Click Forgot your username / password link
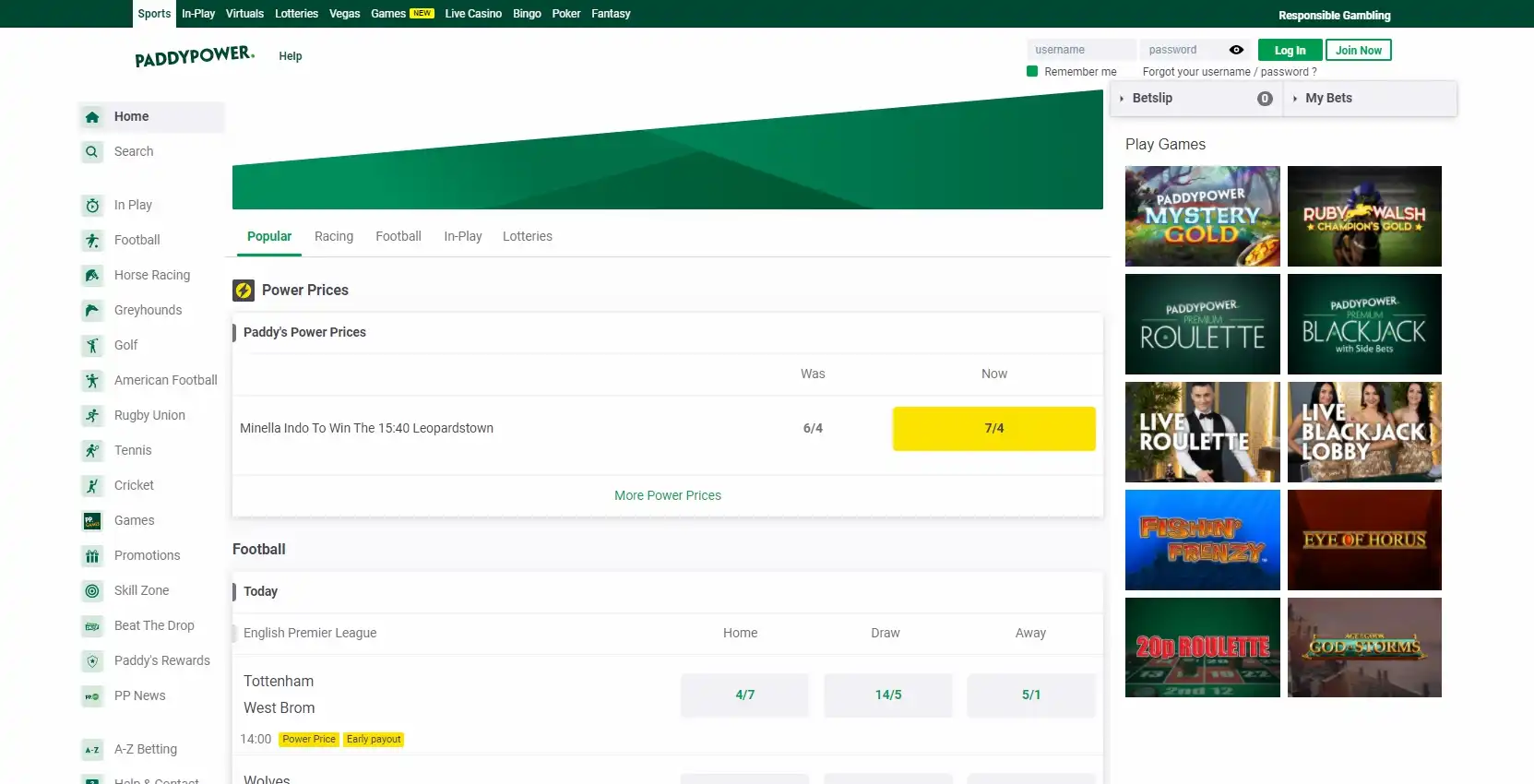Viewport: 1534px width, 784px height. point(1230,72)
